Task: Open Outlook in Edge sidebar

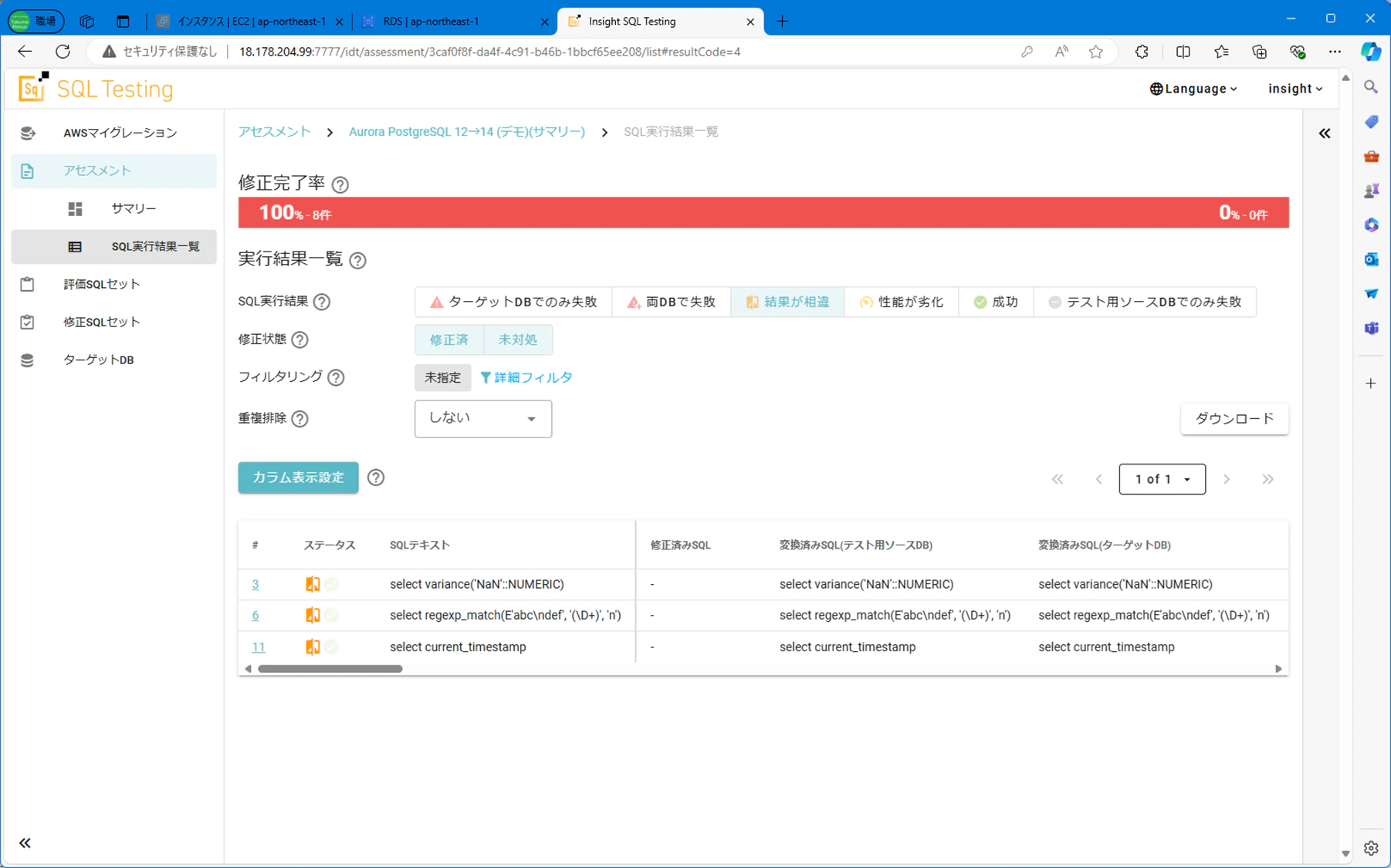Action: click(1371, 259)
